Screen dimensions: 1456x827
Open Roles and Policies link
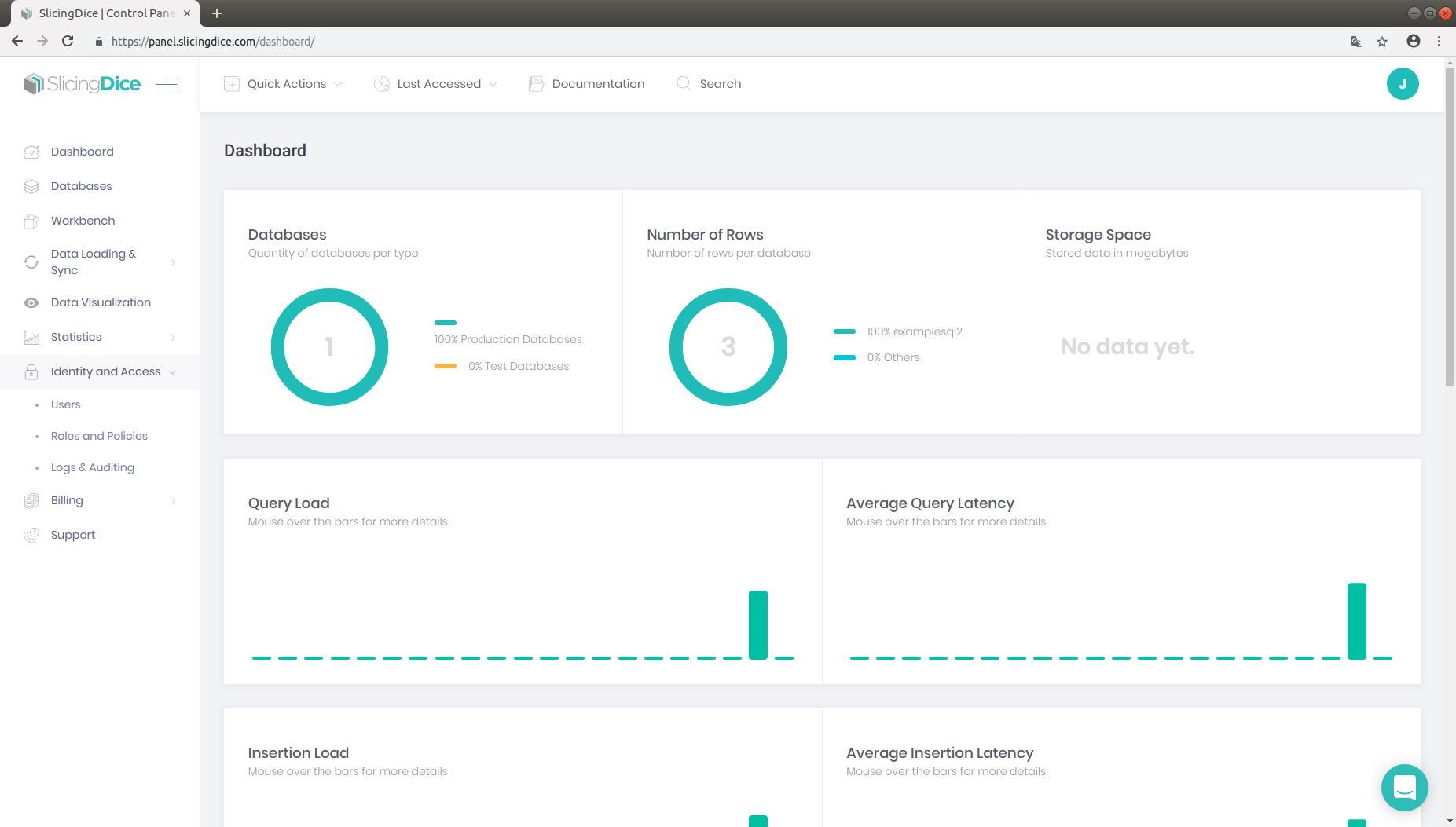pyautogui.click(x=99, y=436)
